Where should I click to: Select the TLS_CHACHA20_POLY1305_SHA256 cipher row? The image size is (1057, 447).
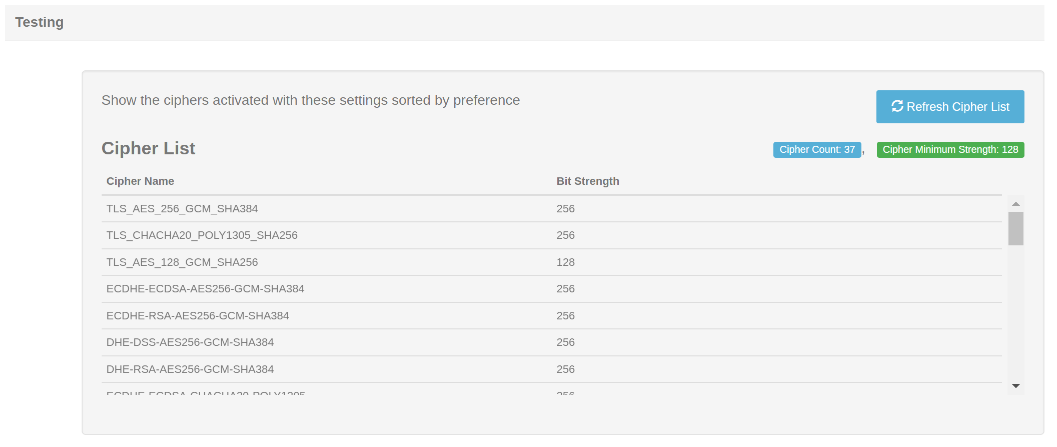pyautogui.click(x=551, y=235)
